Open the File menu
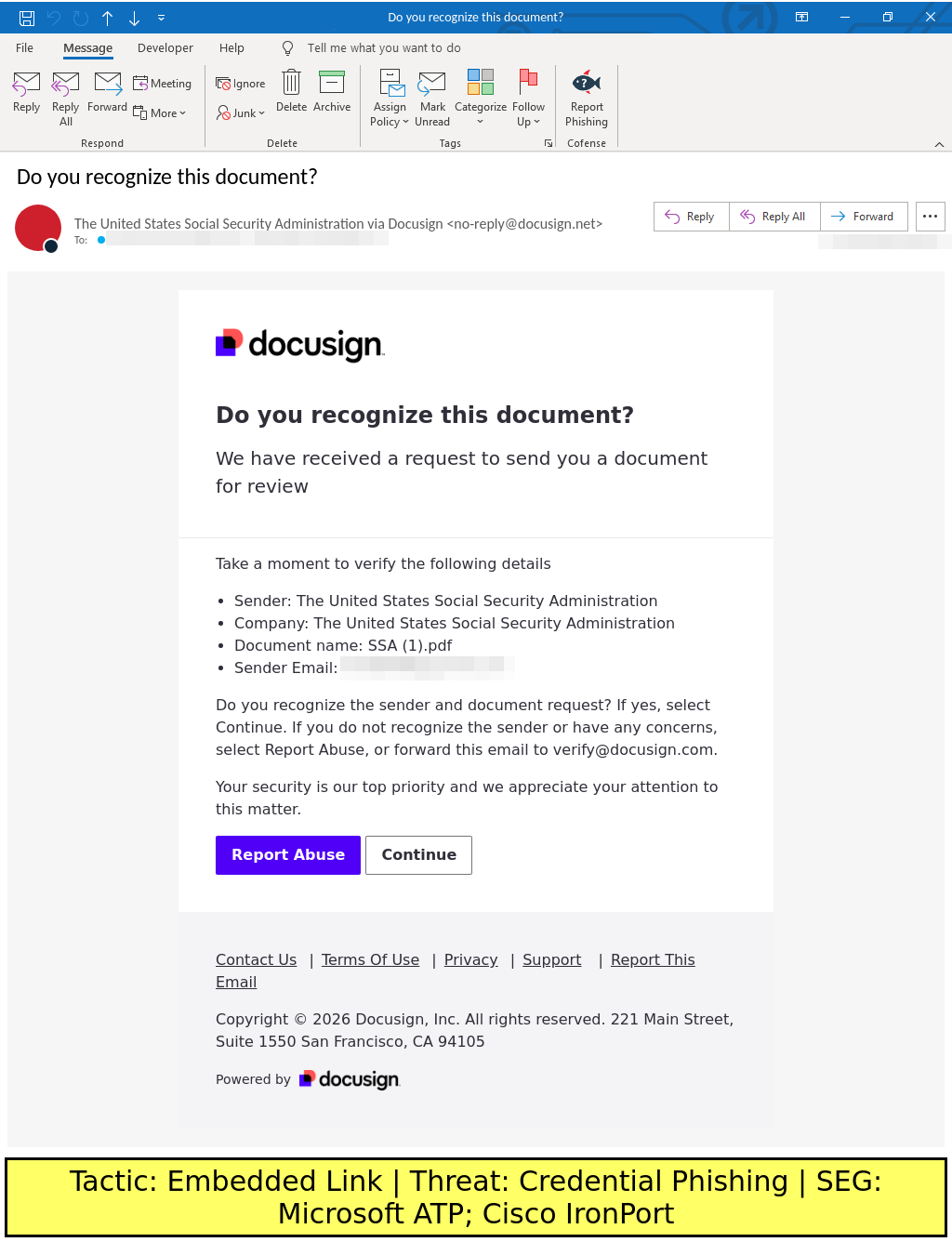Image resolution: width=952 pixels, height=1242 pixels. 25,48
